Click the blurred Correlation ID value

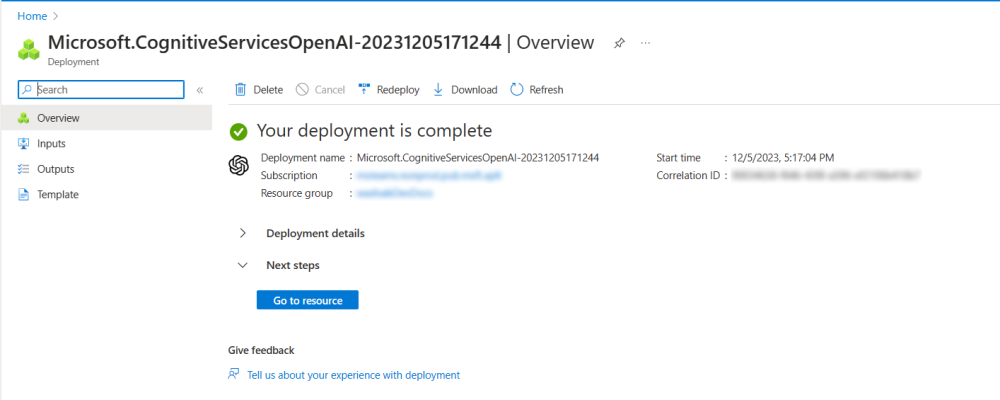click(826, 175)
